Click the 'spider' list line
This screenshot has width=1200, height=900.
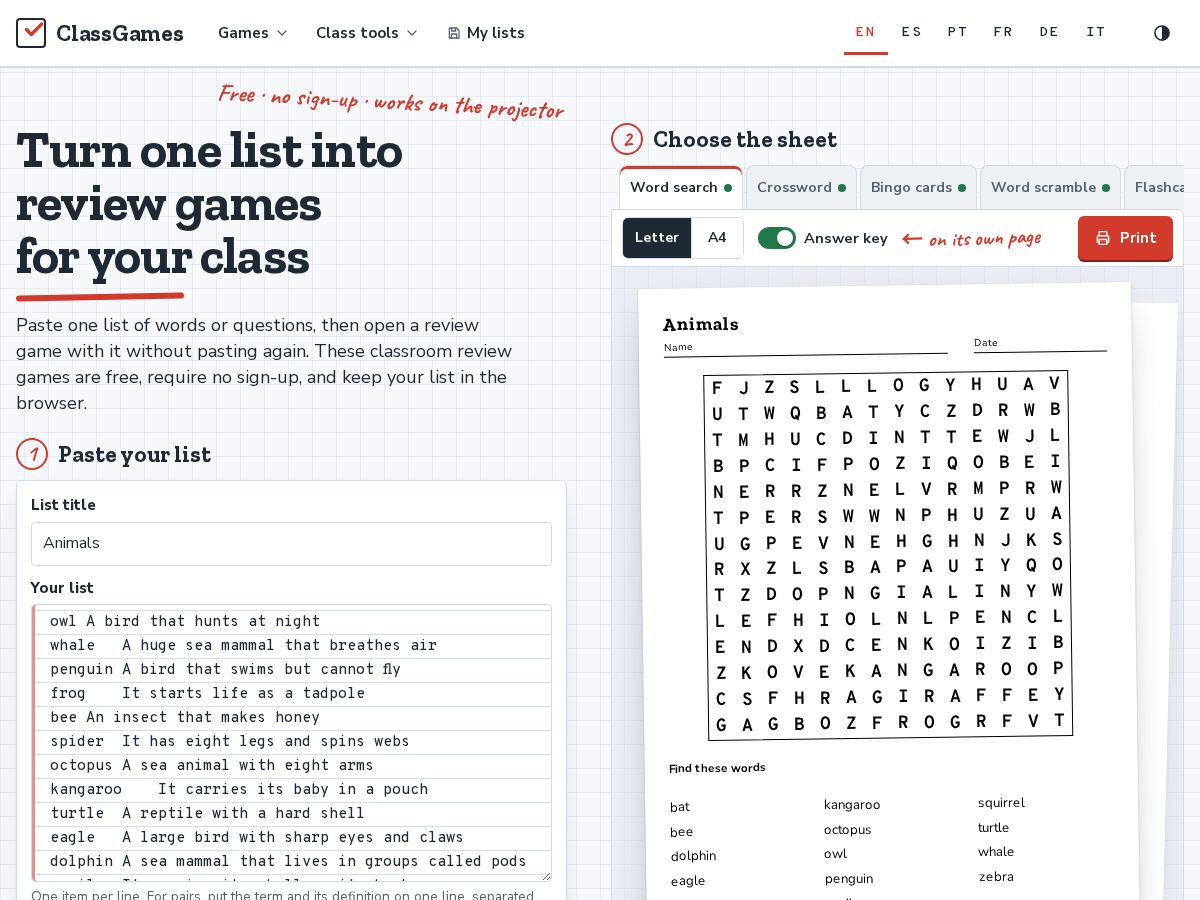230,741
